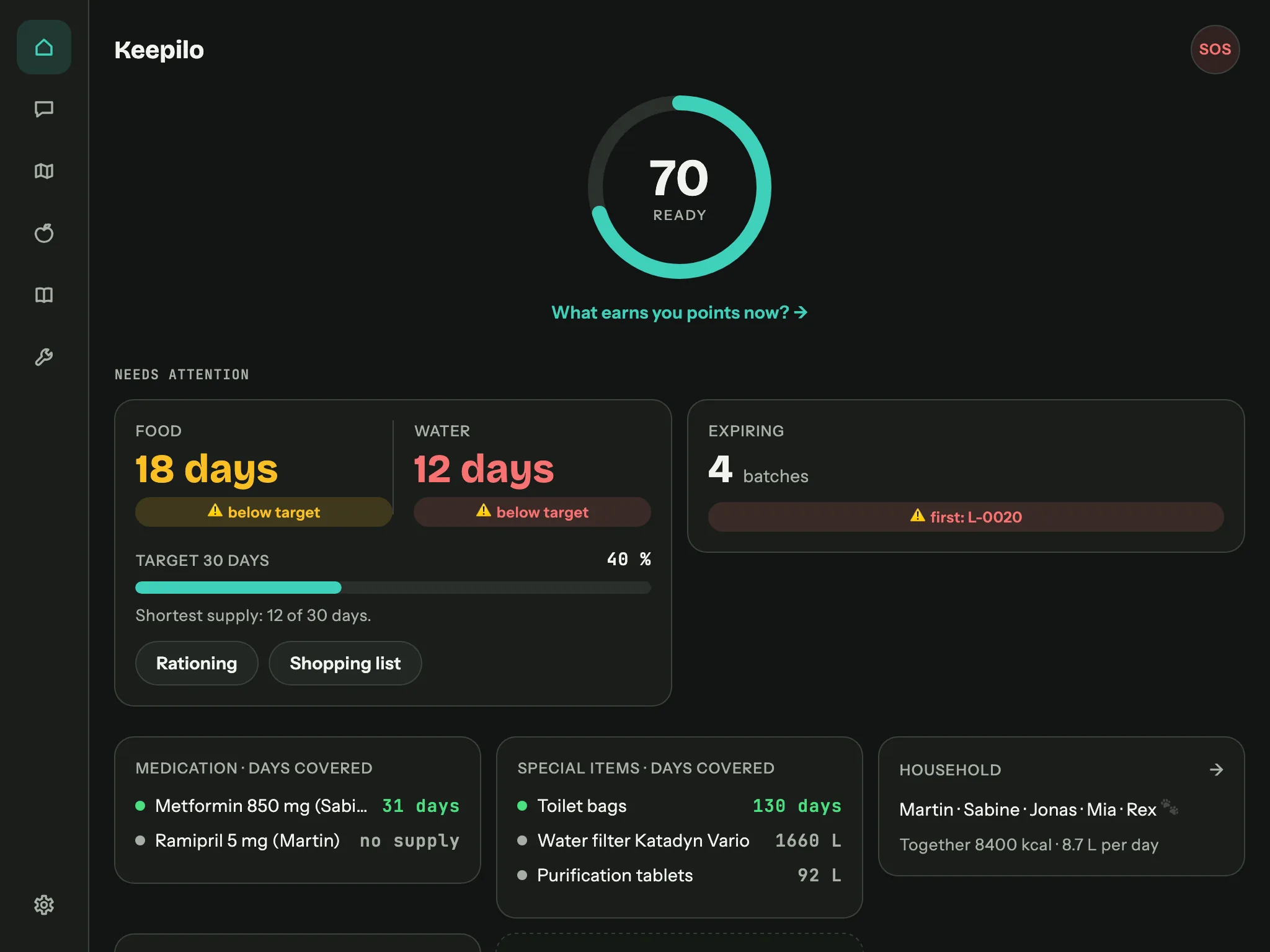
Task: Click 'Together 8400 kcal · 8.7 L per day'
Action: click(1029, 845)
